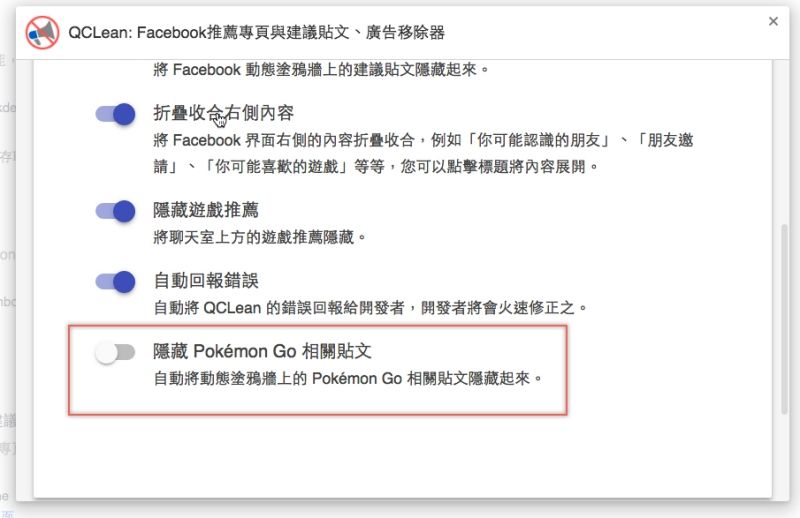Turn off the 隱藏遊戲推薦 switch
The height and width of the screenshot is (518, 800).
[x=115, y=211]
